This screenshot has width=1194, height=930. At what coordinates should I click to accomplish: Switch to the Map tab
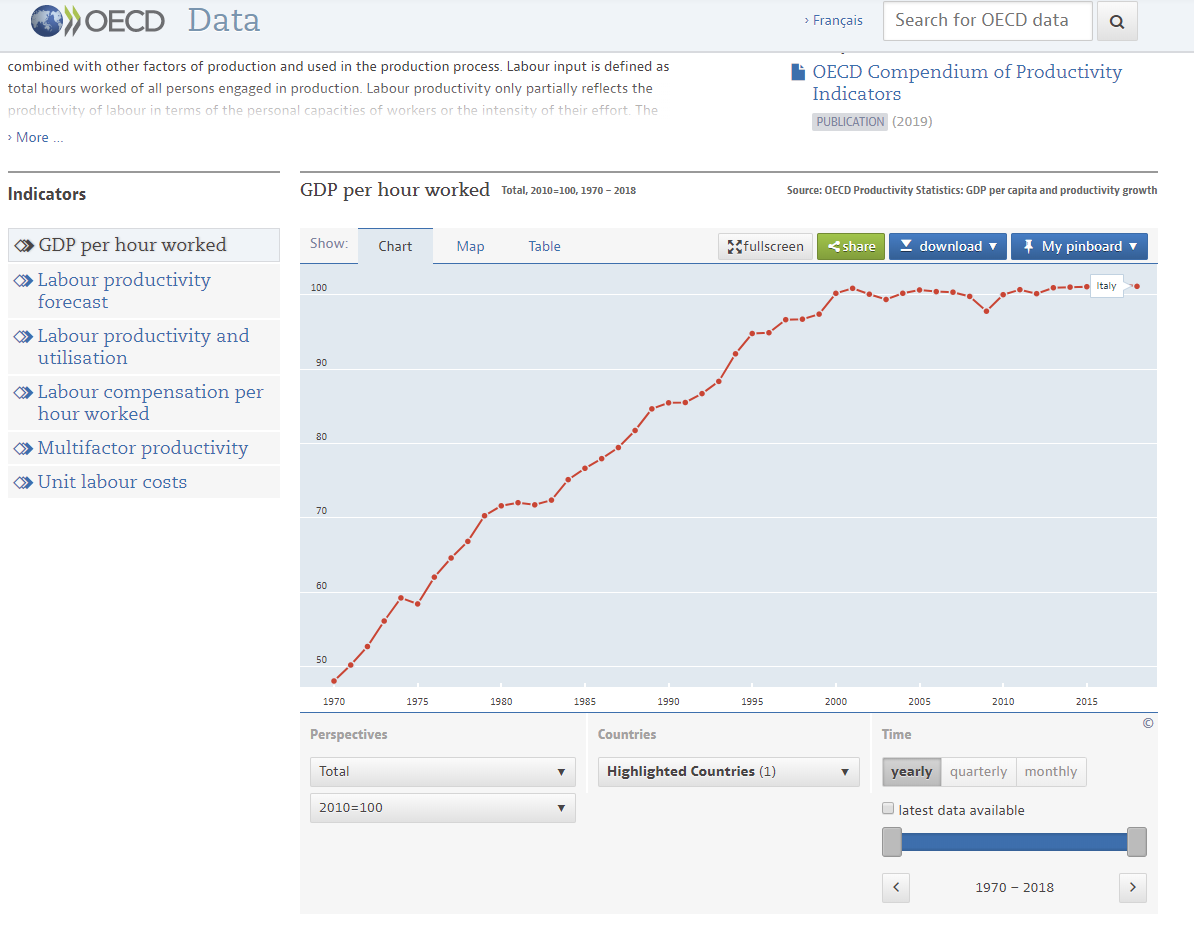coord(470,246)
